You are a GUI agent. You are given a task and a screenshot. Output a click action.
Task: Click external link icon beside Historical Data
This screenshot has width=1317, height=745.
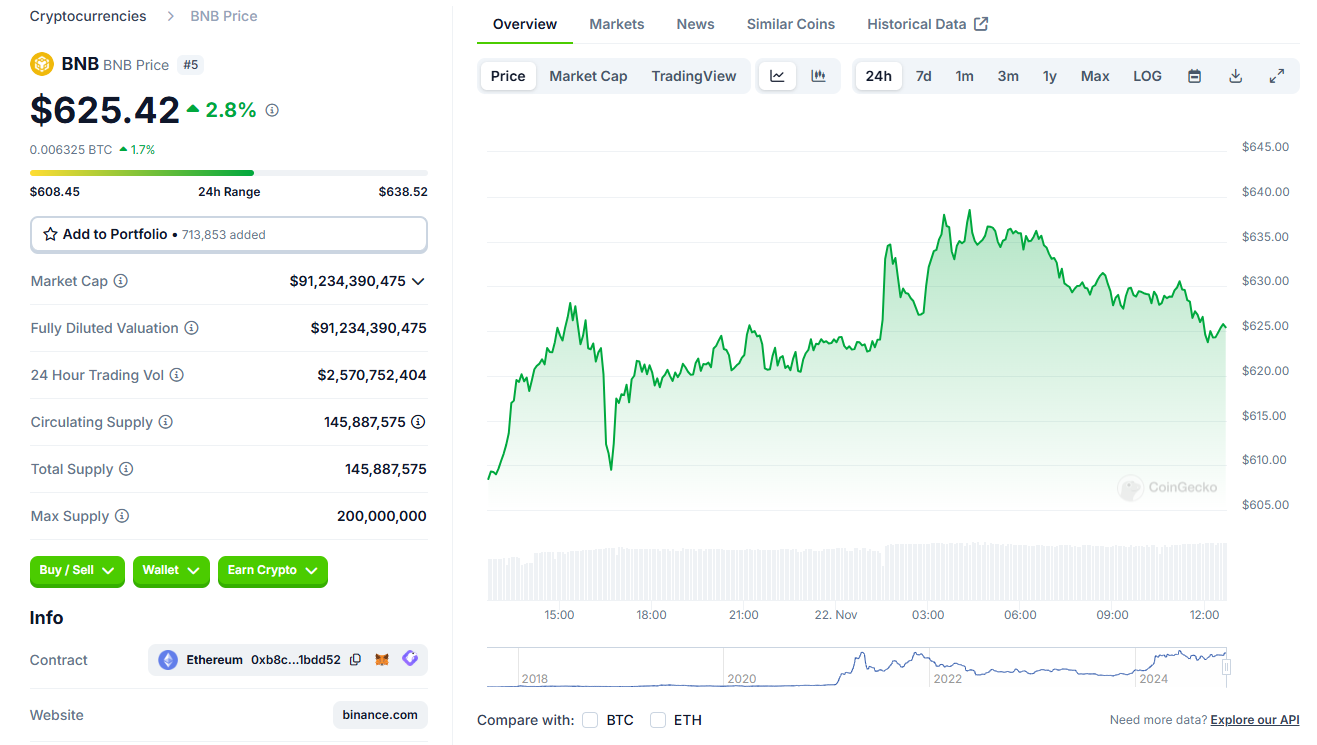click(981, 24)
